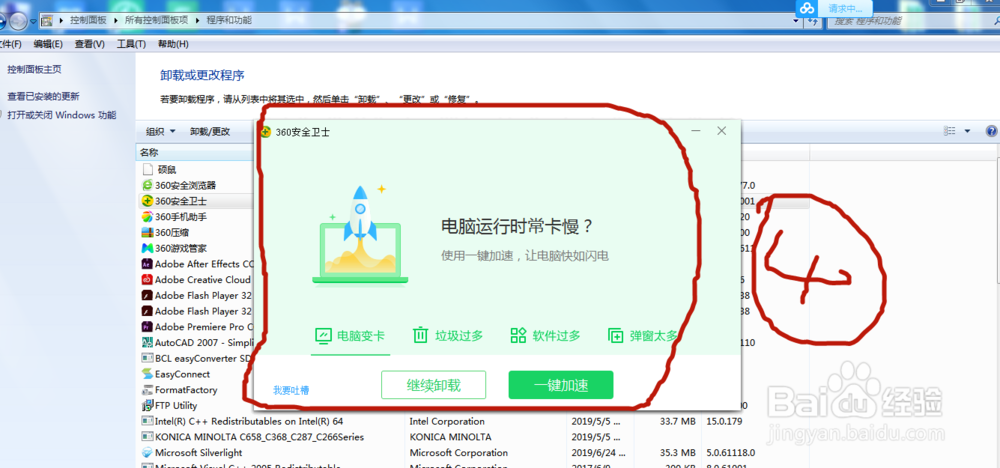The width and height of the screenshot is (1000, 468).
Task: Click the EasyConnect program icon
Action: pyautogui.click(x=147, y=374)
